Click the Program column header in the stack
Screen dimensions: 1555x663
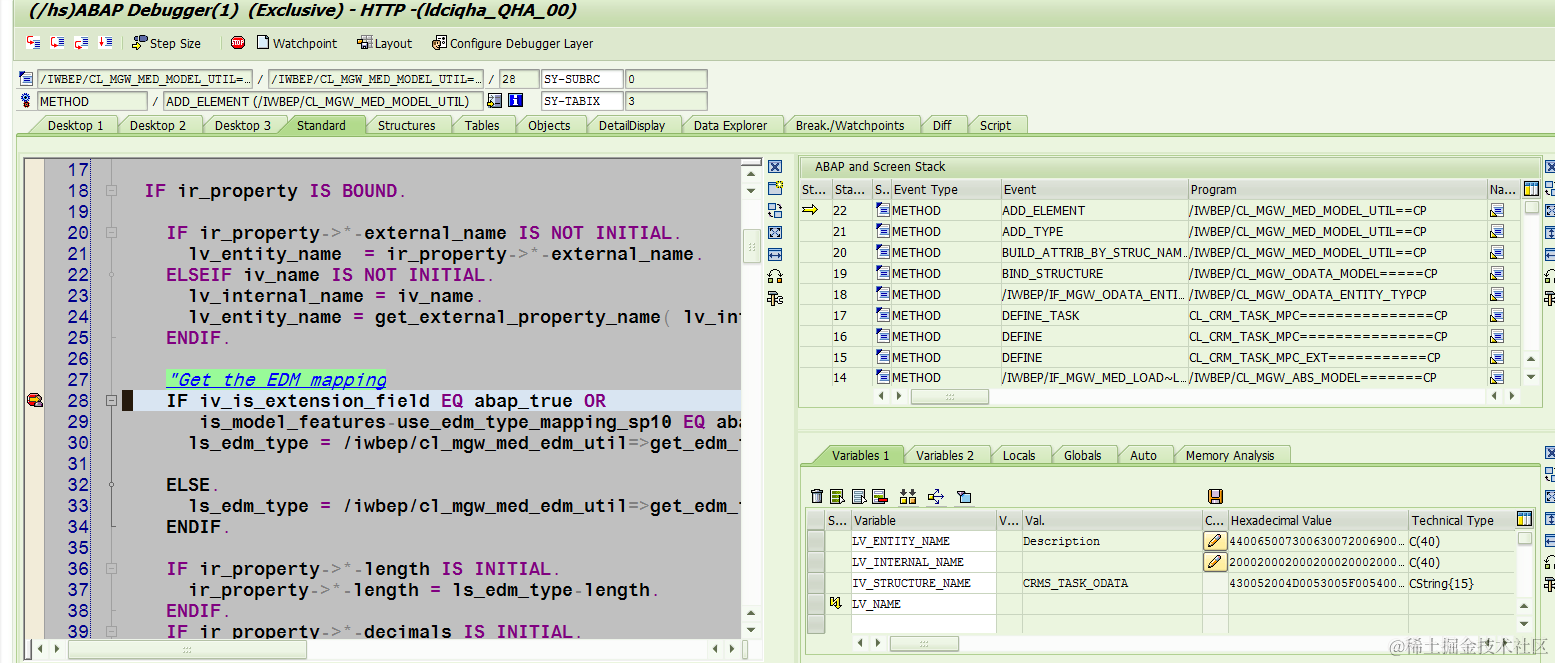pyautogui.click(x=1337, y=189)
